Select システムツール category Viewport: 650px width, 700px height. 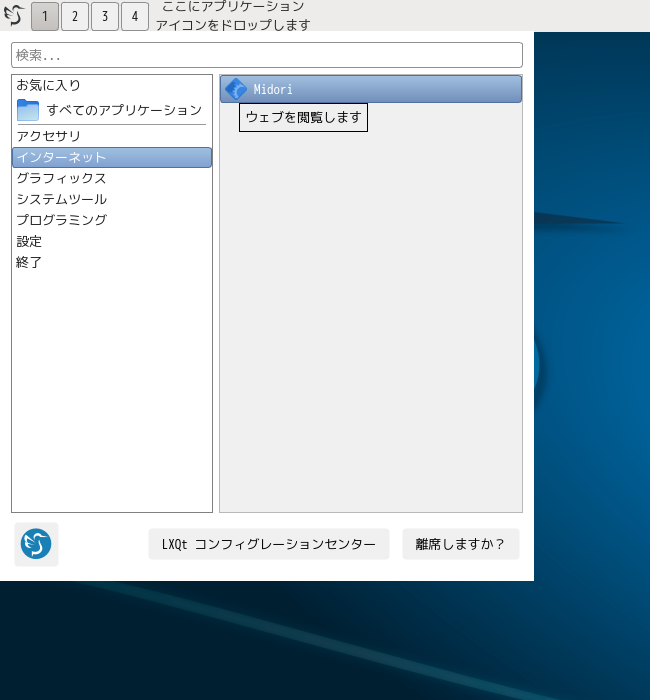coord(112,199)
